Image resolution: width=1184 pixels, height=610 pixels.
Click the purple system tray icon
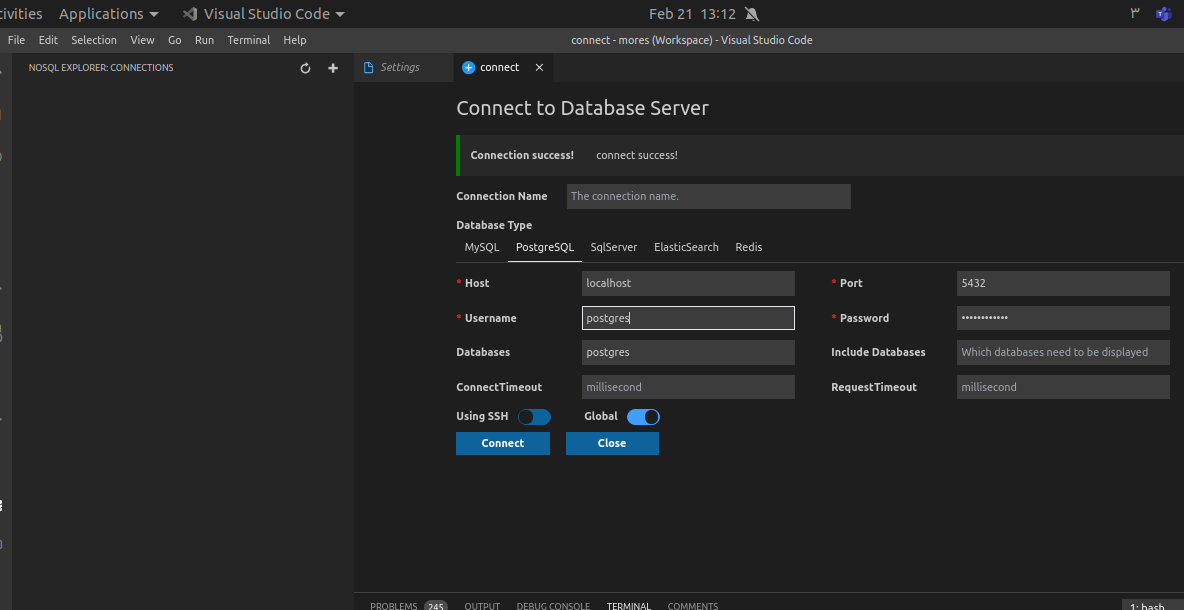pyautogui.click(x=1162, y=13)
